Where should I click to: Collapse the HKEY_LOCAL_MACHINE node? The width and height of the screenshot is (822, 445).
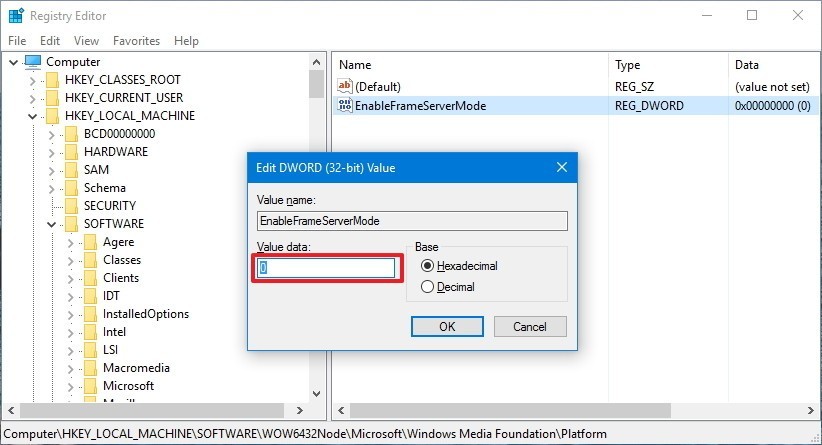pyautogui.click(x=32, y=116)
